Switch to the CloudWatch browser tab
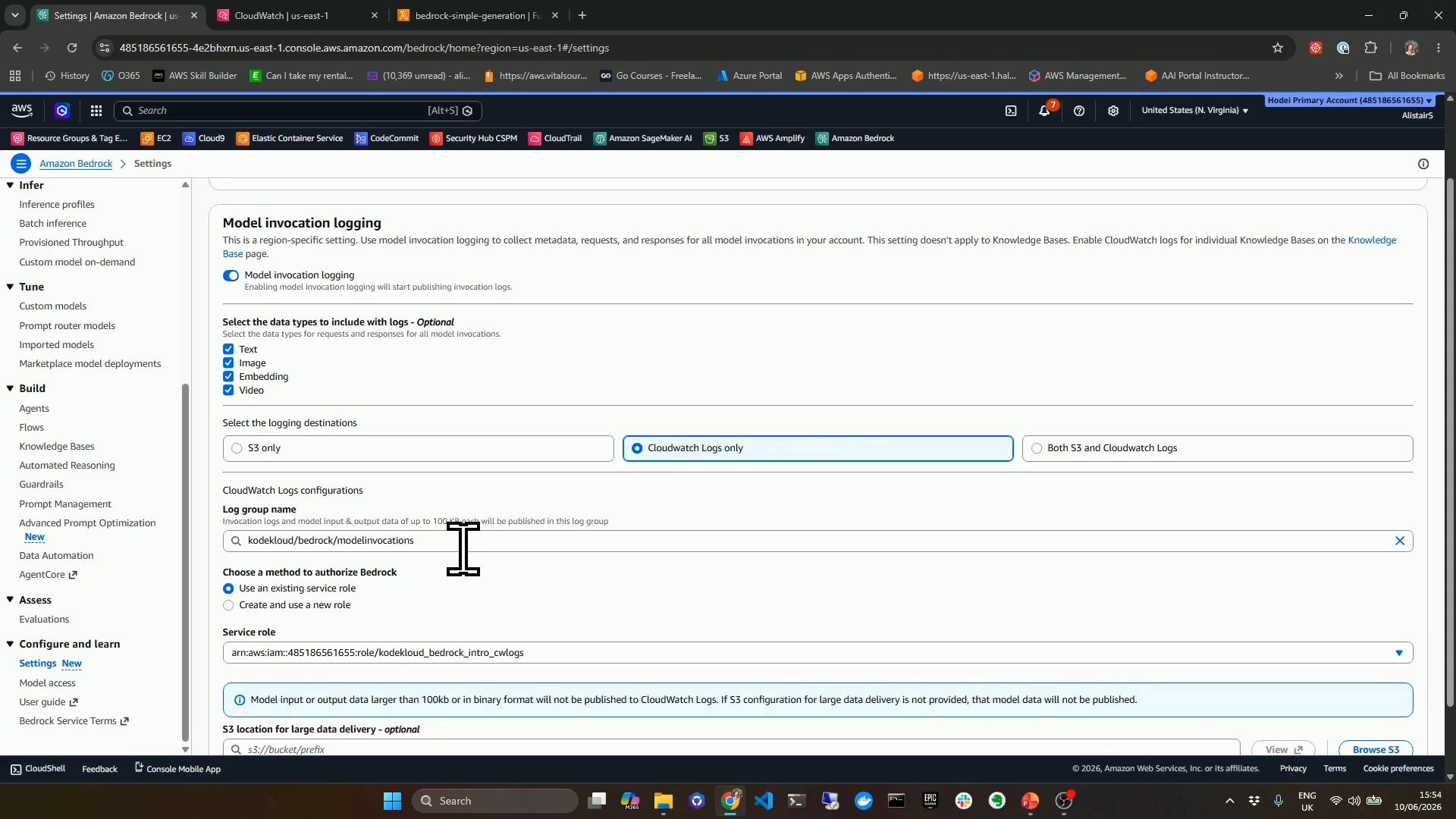Image resolution: width=1456 pixels, height=819 pixels. pyautogui.click(x=296, y=15)
